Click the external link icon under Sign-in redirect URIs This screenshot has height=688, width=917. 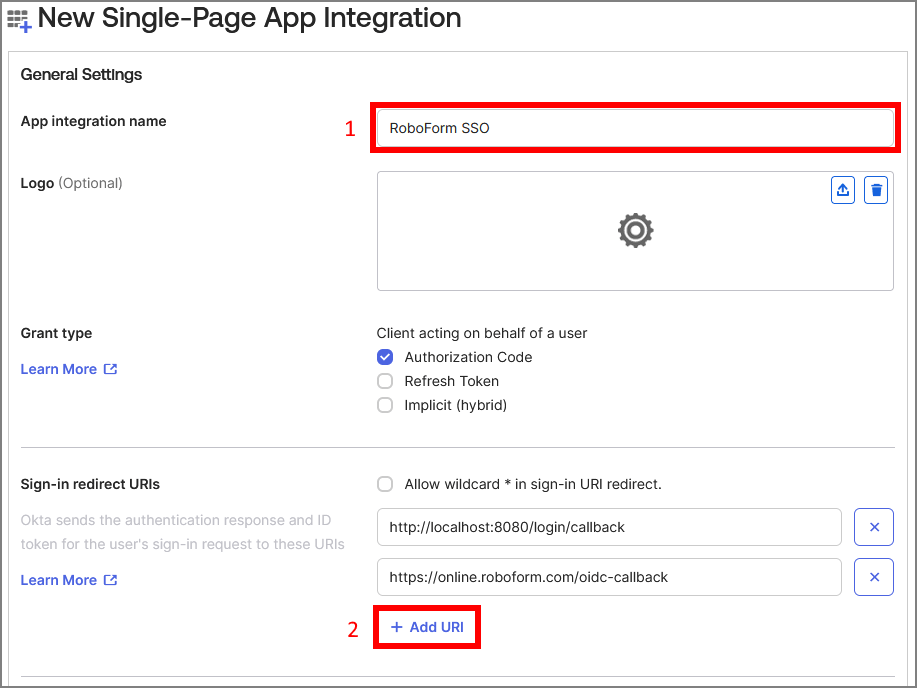point(109,580)
